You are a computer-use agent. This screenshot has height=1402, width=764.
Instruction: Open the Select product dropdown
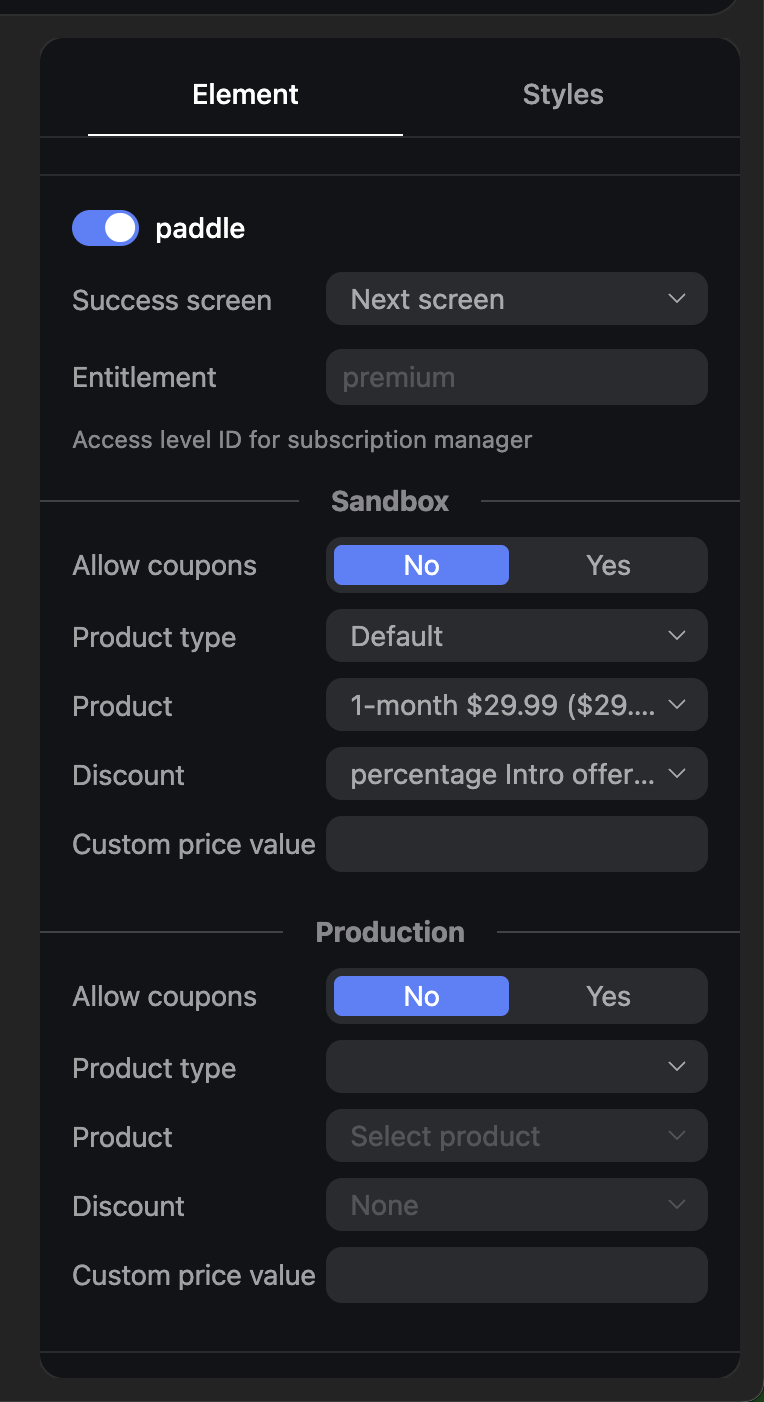(x=516, y=1136)
